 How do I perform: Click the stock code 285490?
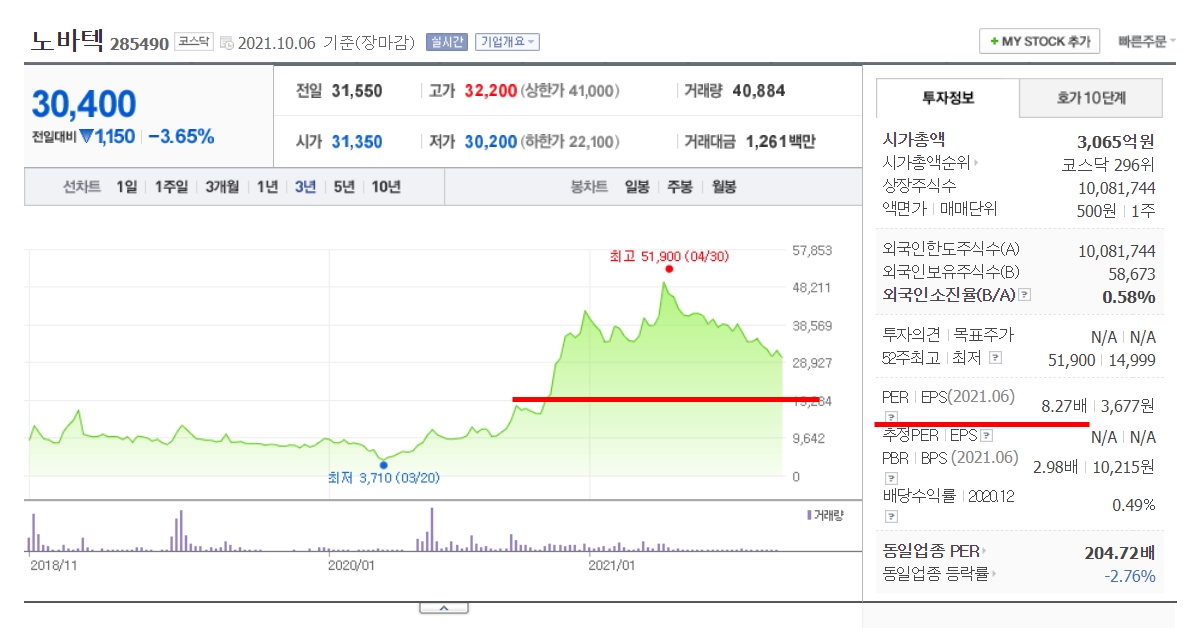[139, 44]
